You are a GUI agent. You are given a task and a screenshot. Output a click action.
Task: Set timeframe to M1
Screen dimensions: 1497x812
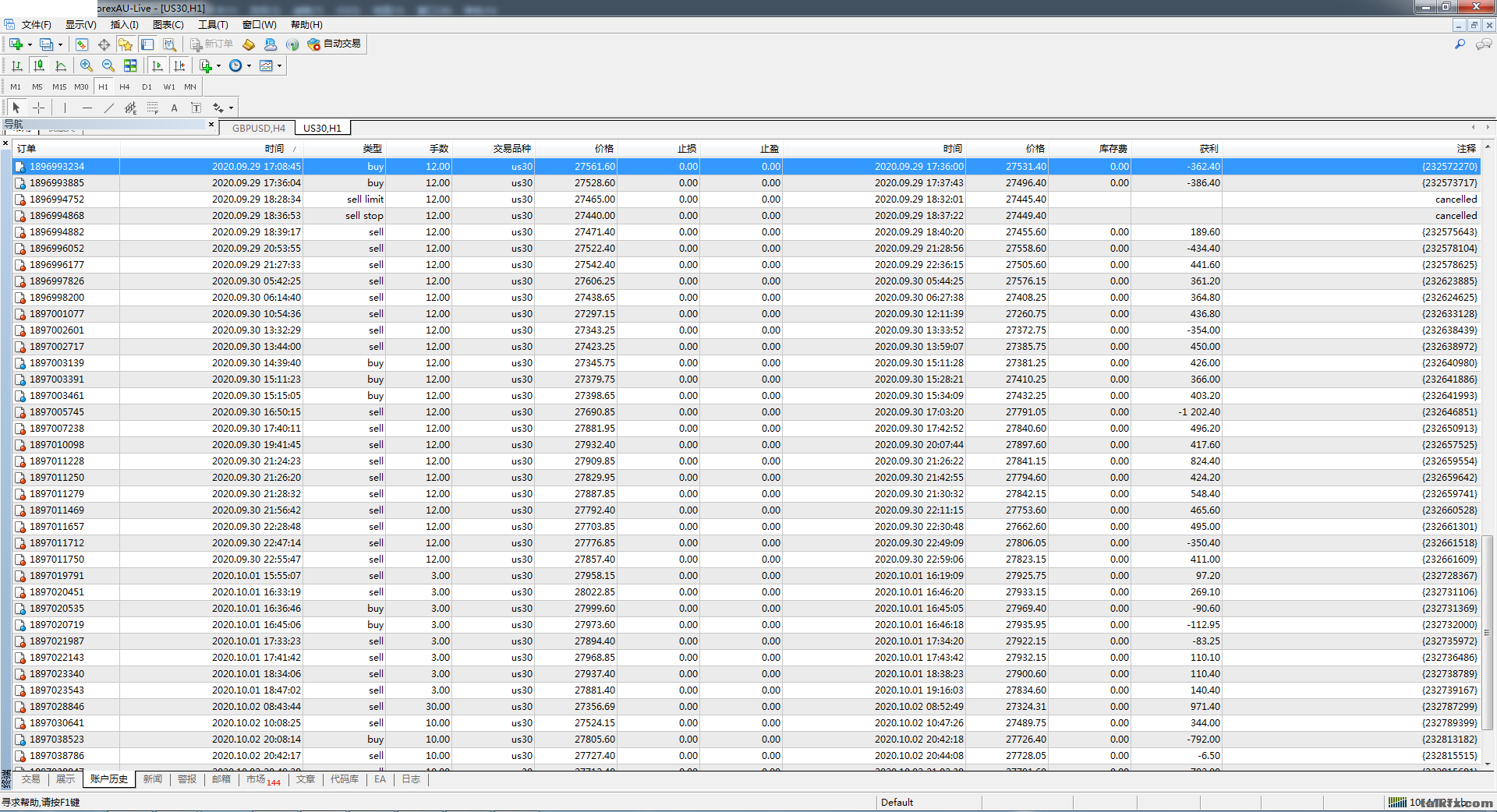[16, 86]
